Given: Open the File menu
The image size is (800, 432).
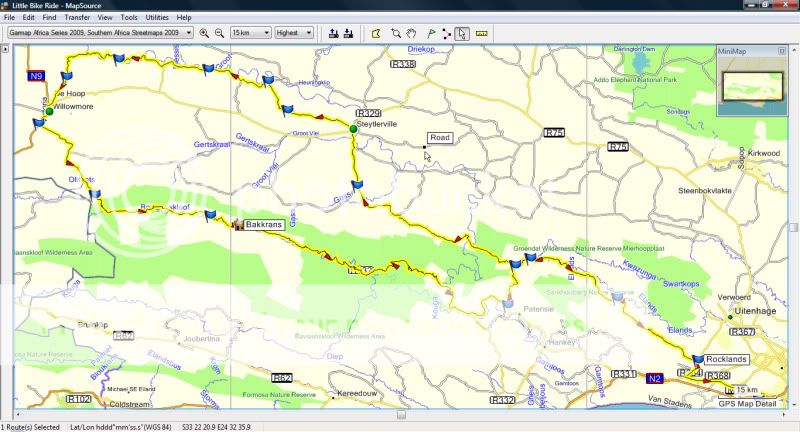Looking at the screenshot, I should click(9, 17).
